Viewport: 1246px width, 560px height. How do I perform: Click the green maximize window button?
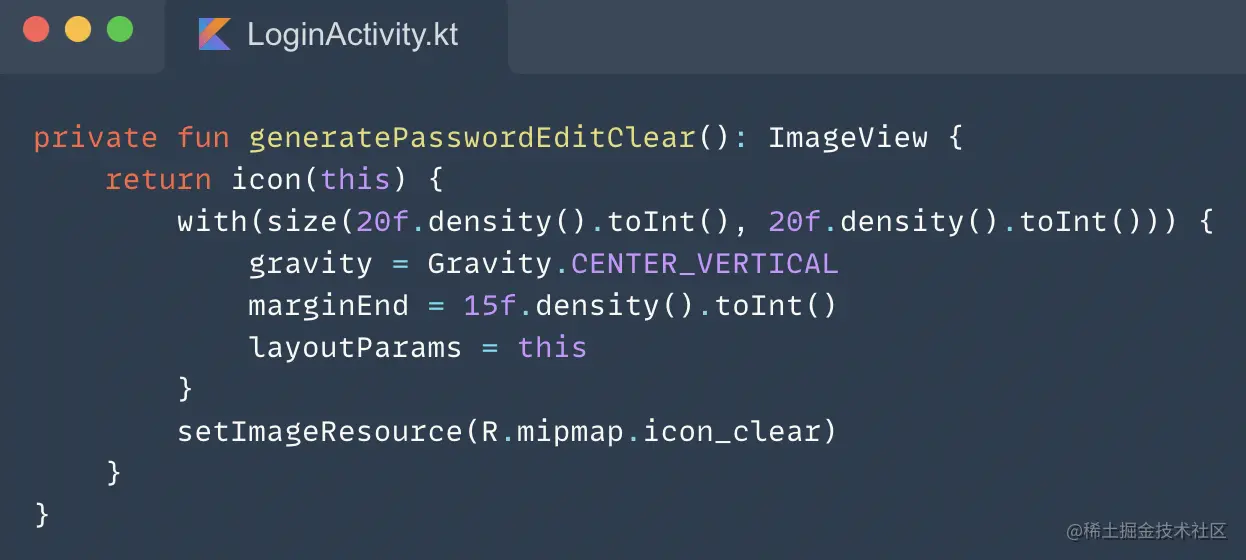tap(120, 30)
